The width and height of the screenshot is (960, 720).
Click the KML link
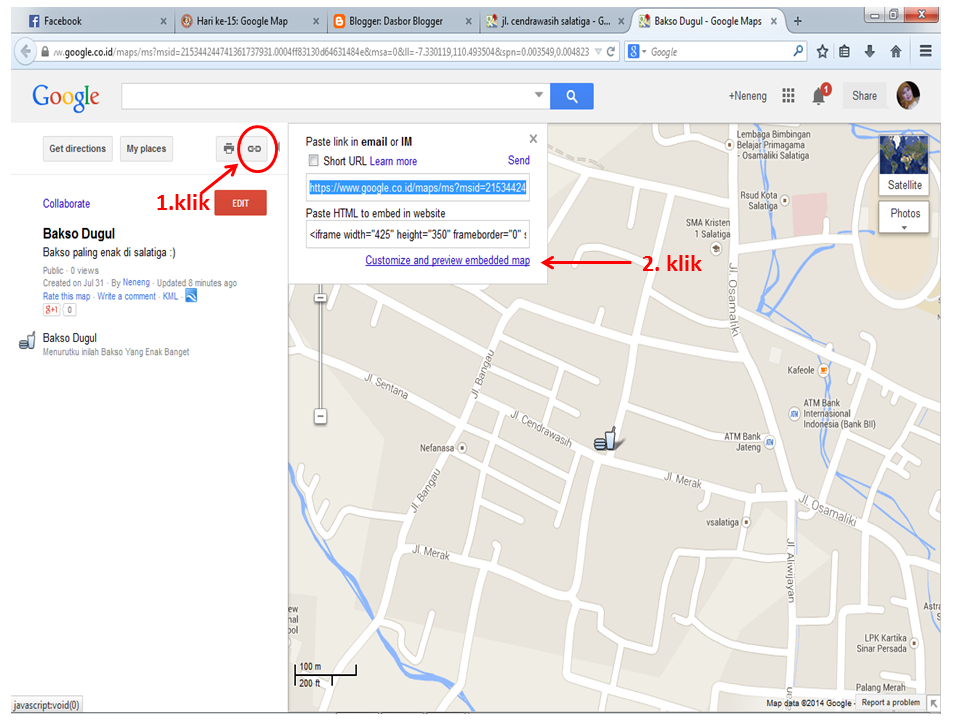click(x=170, y=296)
